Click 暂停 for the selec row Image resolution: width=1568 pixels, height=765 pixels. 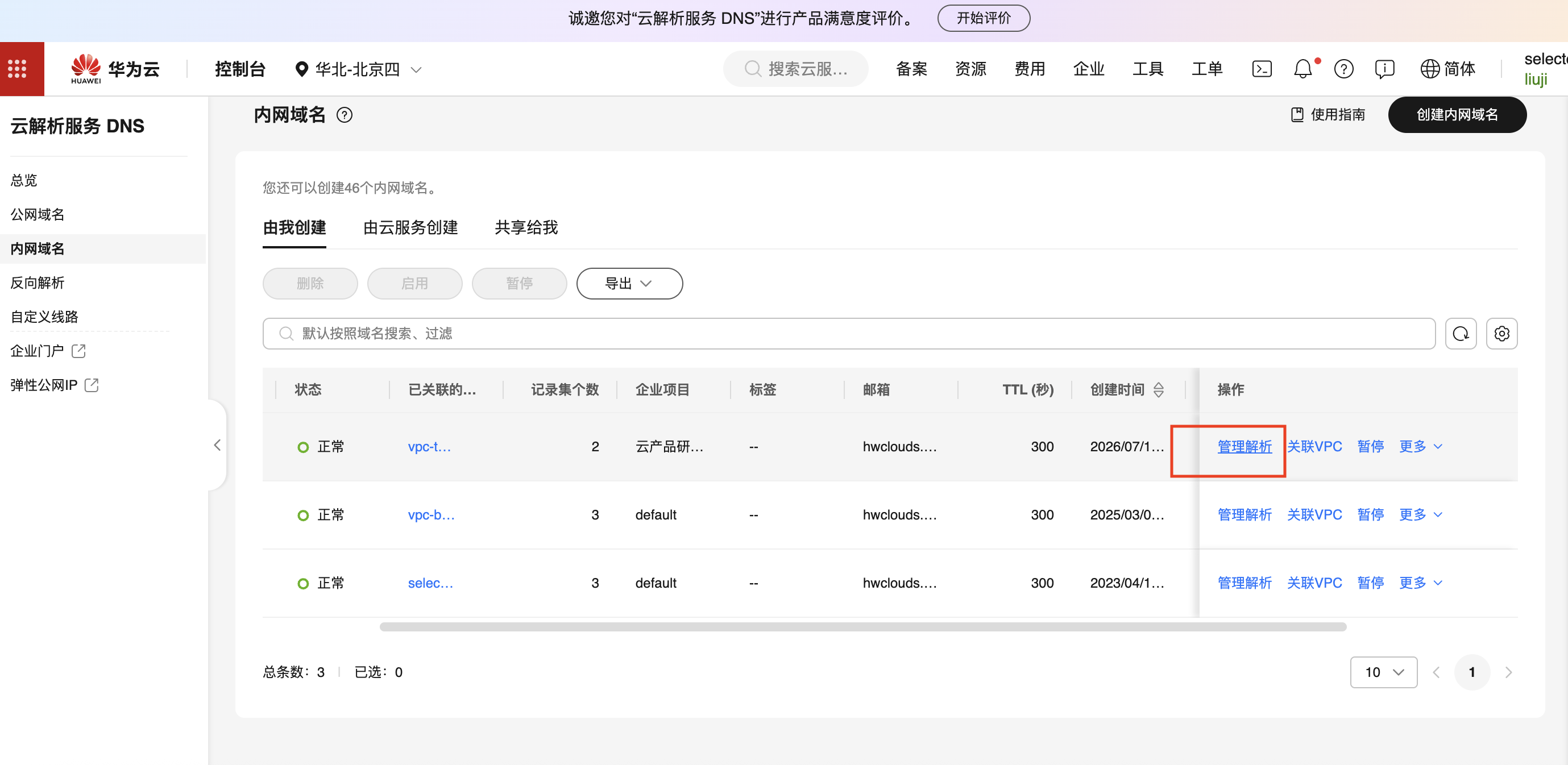tap(1370, 583)
